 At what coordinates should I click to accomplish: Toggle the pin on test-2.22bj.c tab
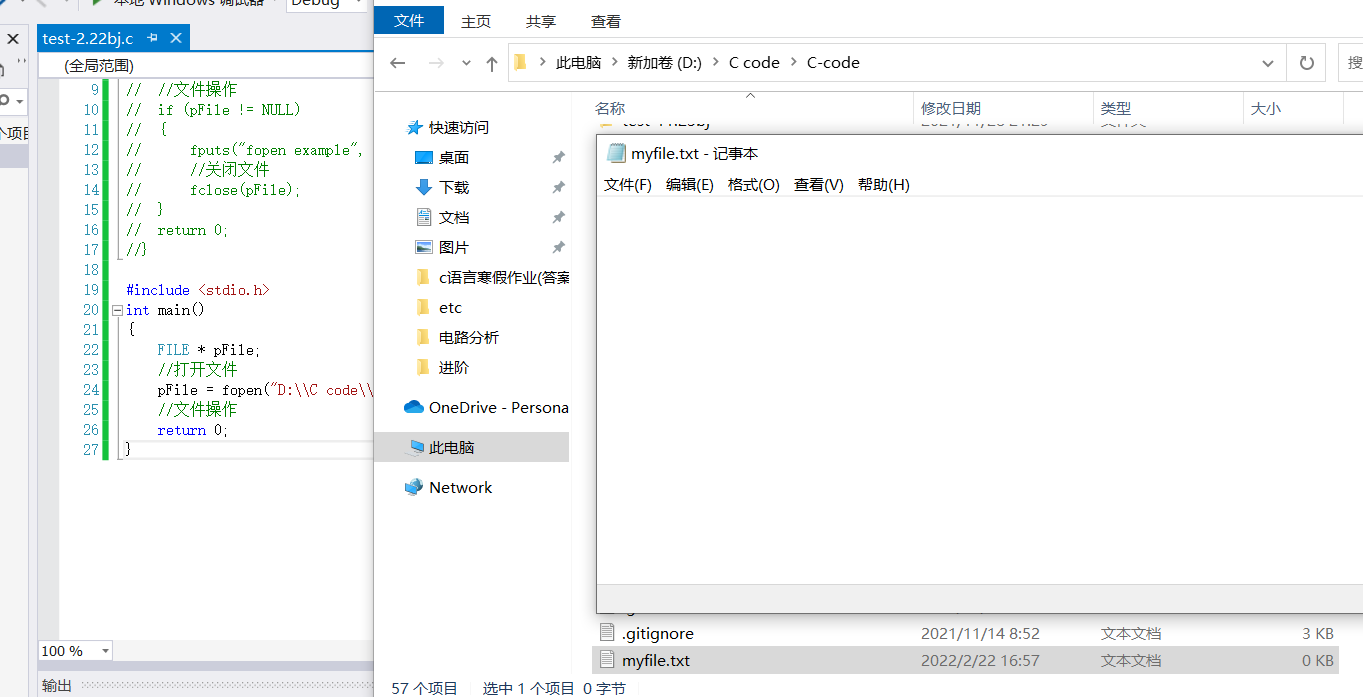pyautogui.click(x=153, y=38)
